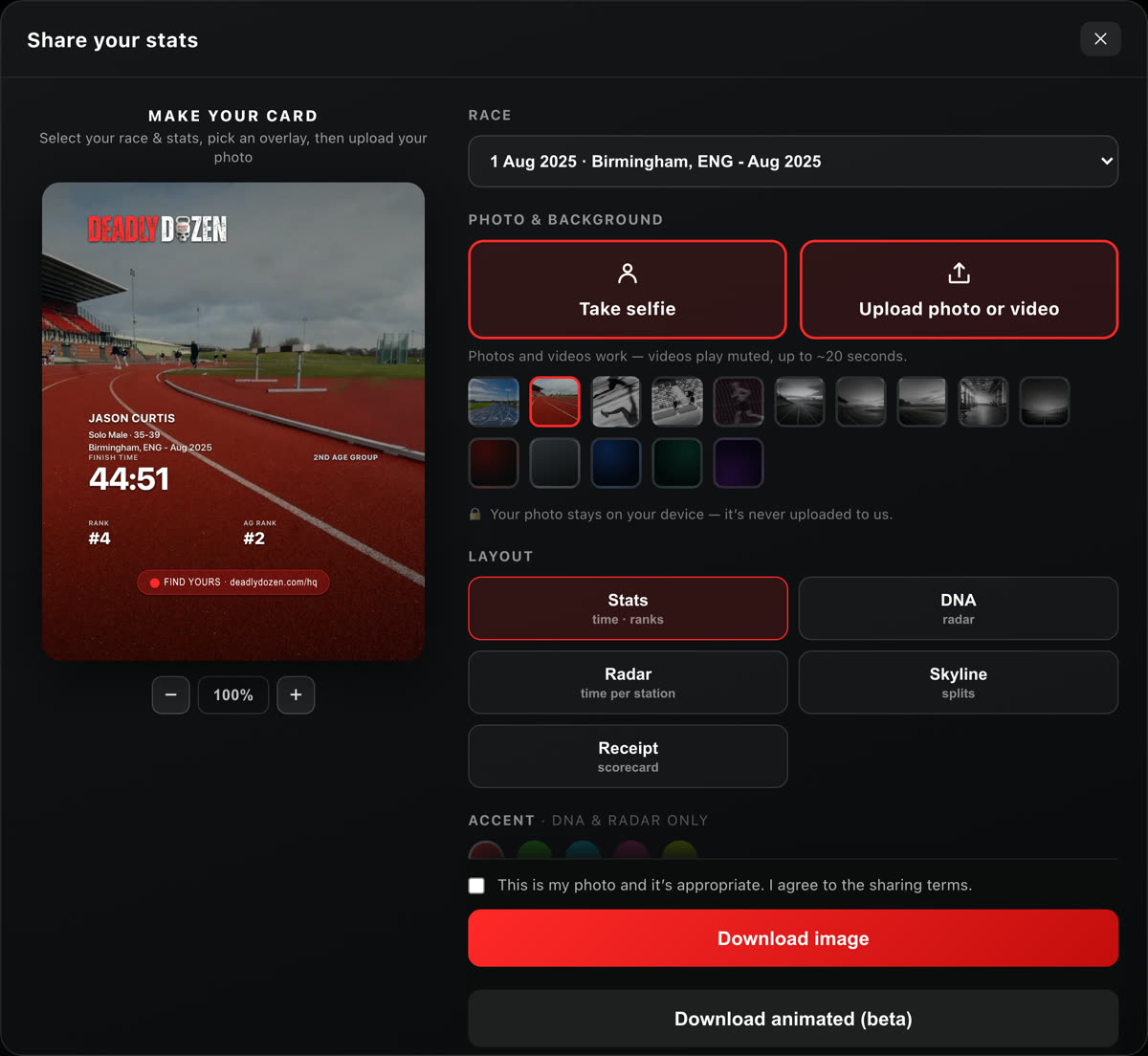
Task: Pick the grayscale indoor hall background thumbnail
Action: click(983, 402)
